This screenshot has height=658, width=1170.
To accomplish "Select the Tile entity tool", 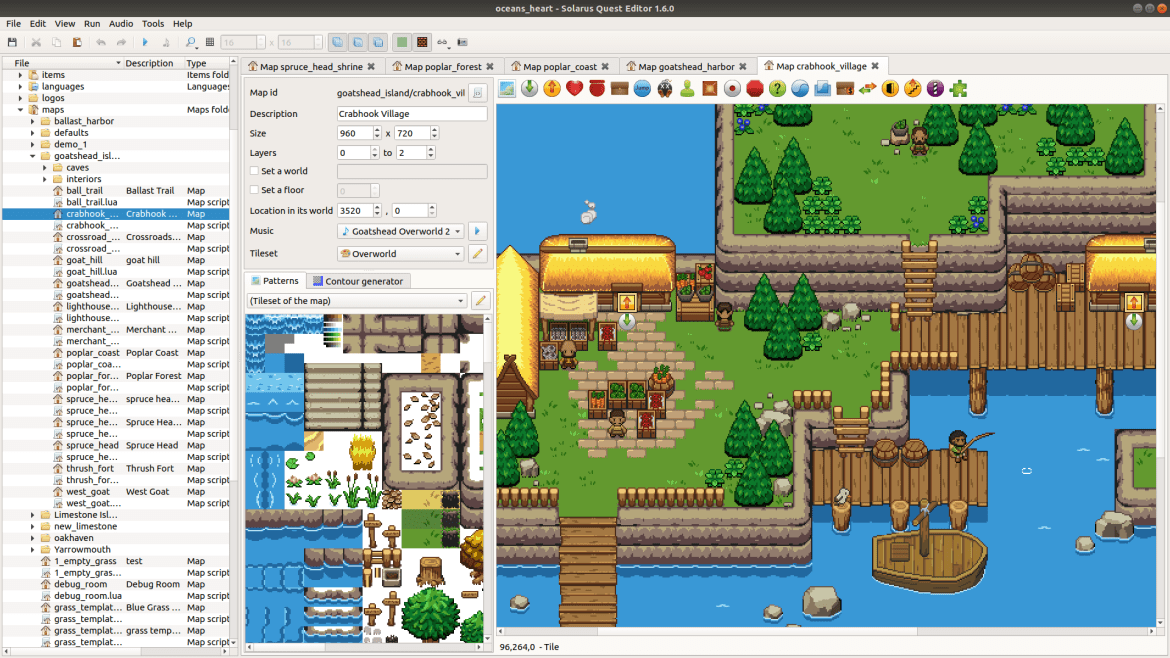I will 507,89.
